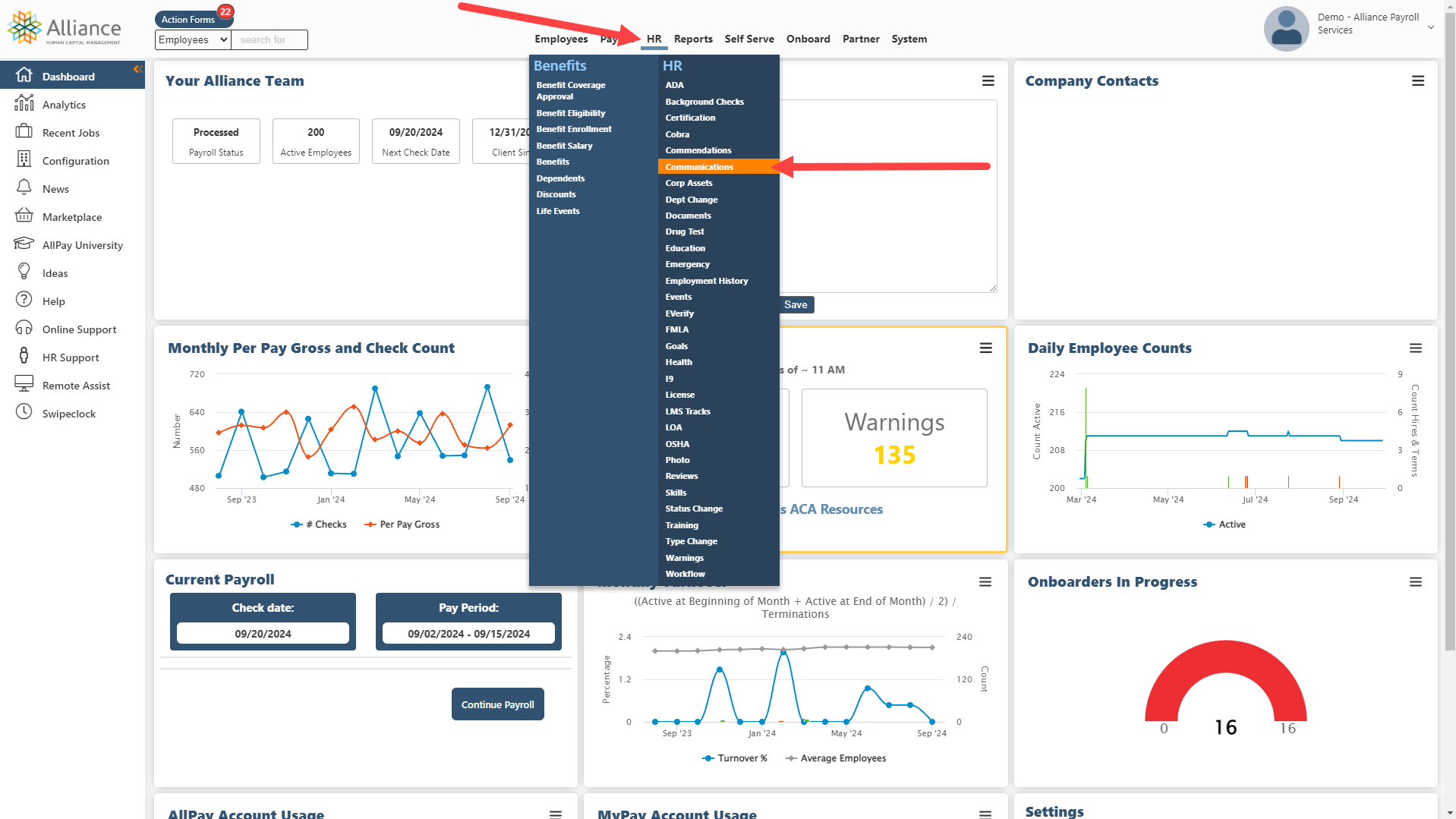Select Workflow in HR menu
Screen dimensions: 1456x819
pyautogui.click(x=685, y=574)
